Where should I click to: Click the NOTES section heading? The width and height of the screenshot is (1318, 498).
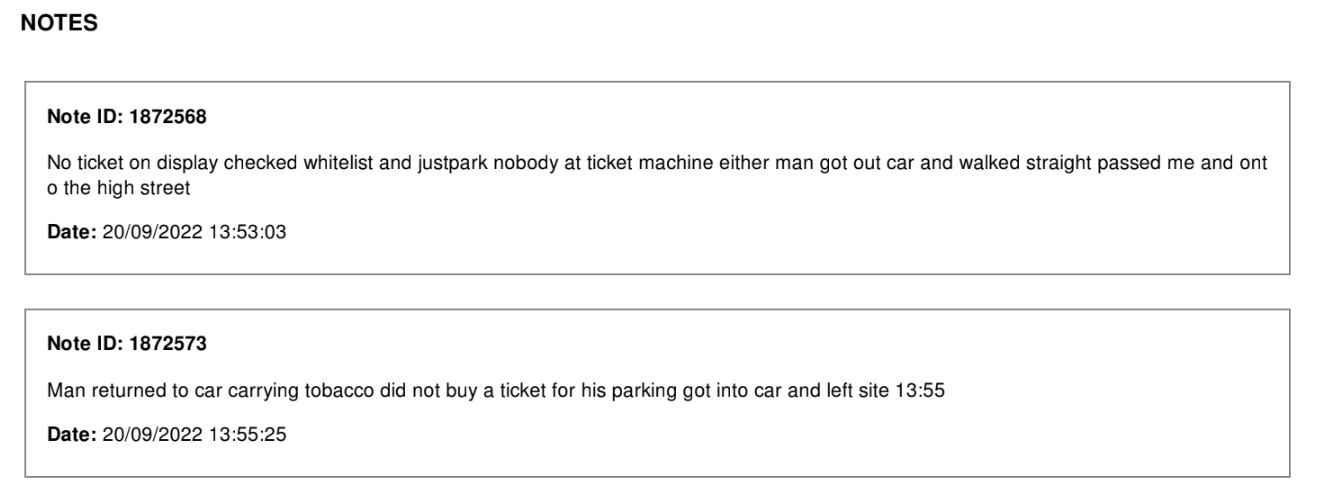(x=59, y=25)
